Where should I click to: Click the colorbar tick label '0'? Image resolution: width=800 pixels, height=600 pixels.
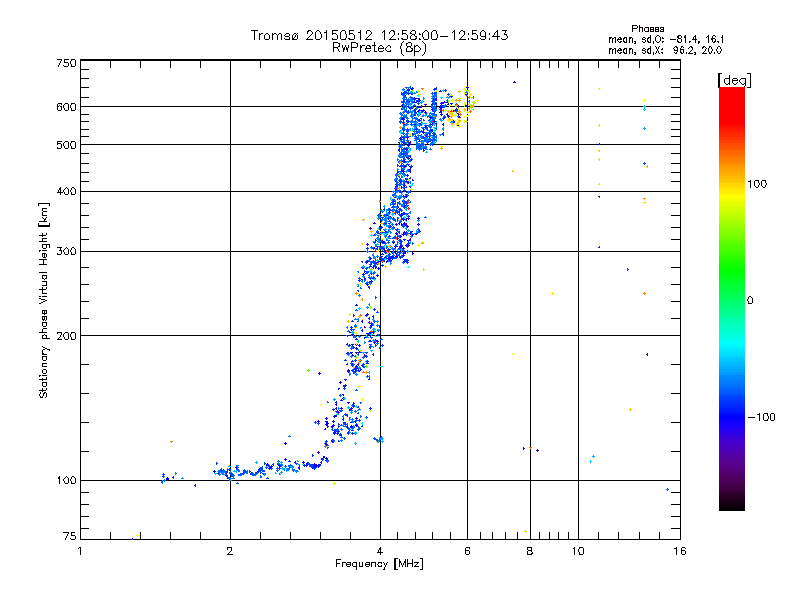click(x=750, y=301)
